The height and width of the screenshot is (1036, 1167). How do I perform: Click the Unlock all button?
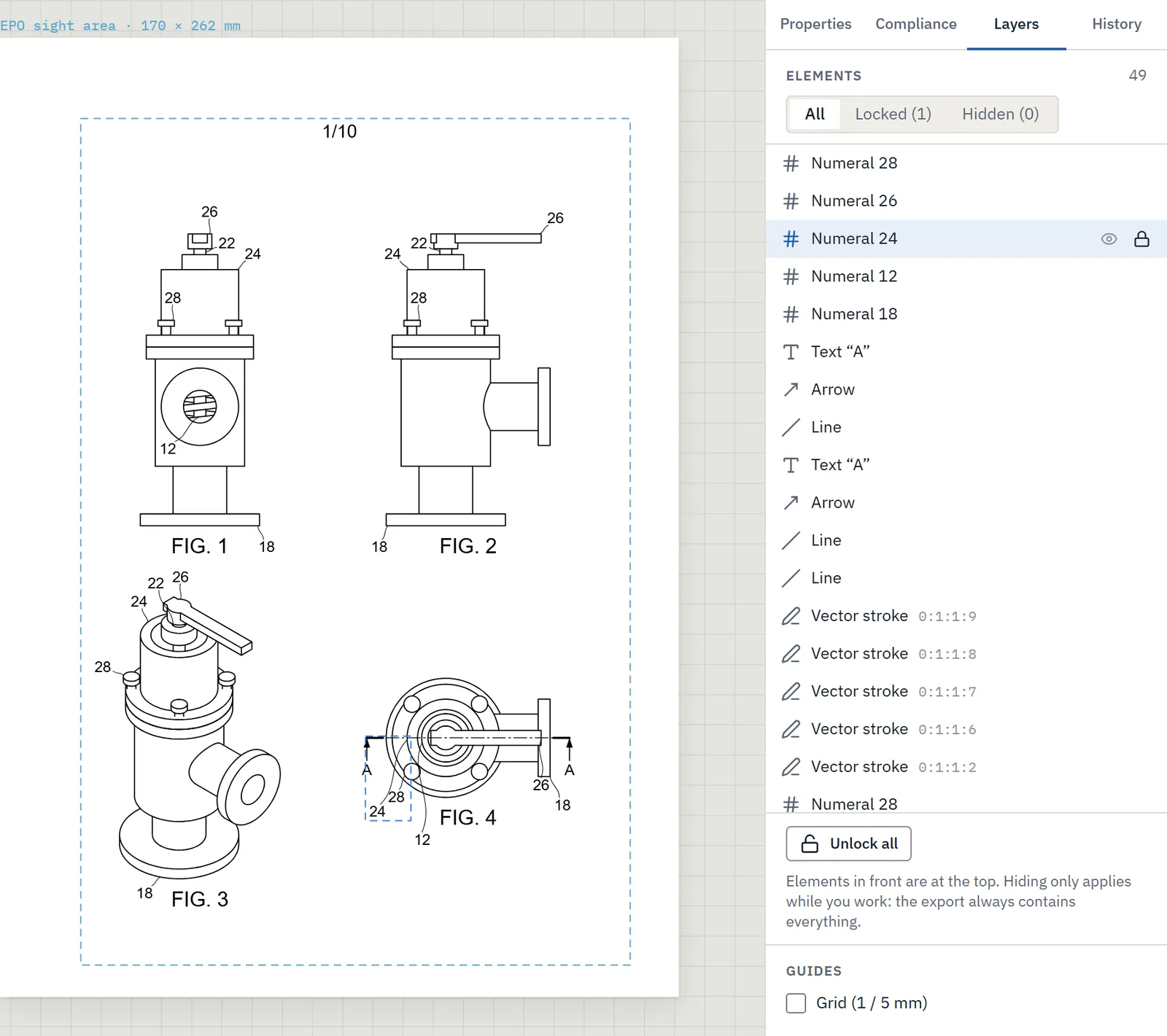click(x=848, y=844)
